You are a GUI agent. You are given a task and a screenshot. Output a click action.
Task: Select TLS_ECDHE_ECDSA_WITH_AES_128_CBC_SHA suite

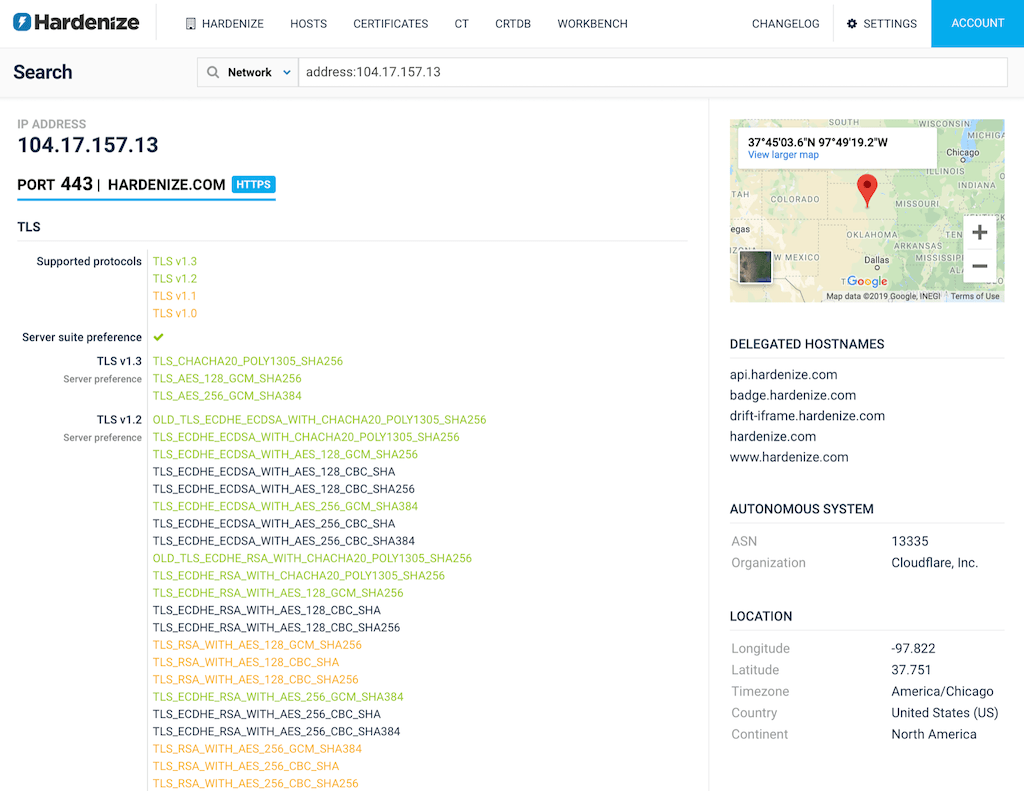point(274,472)
